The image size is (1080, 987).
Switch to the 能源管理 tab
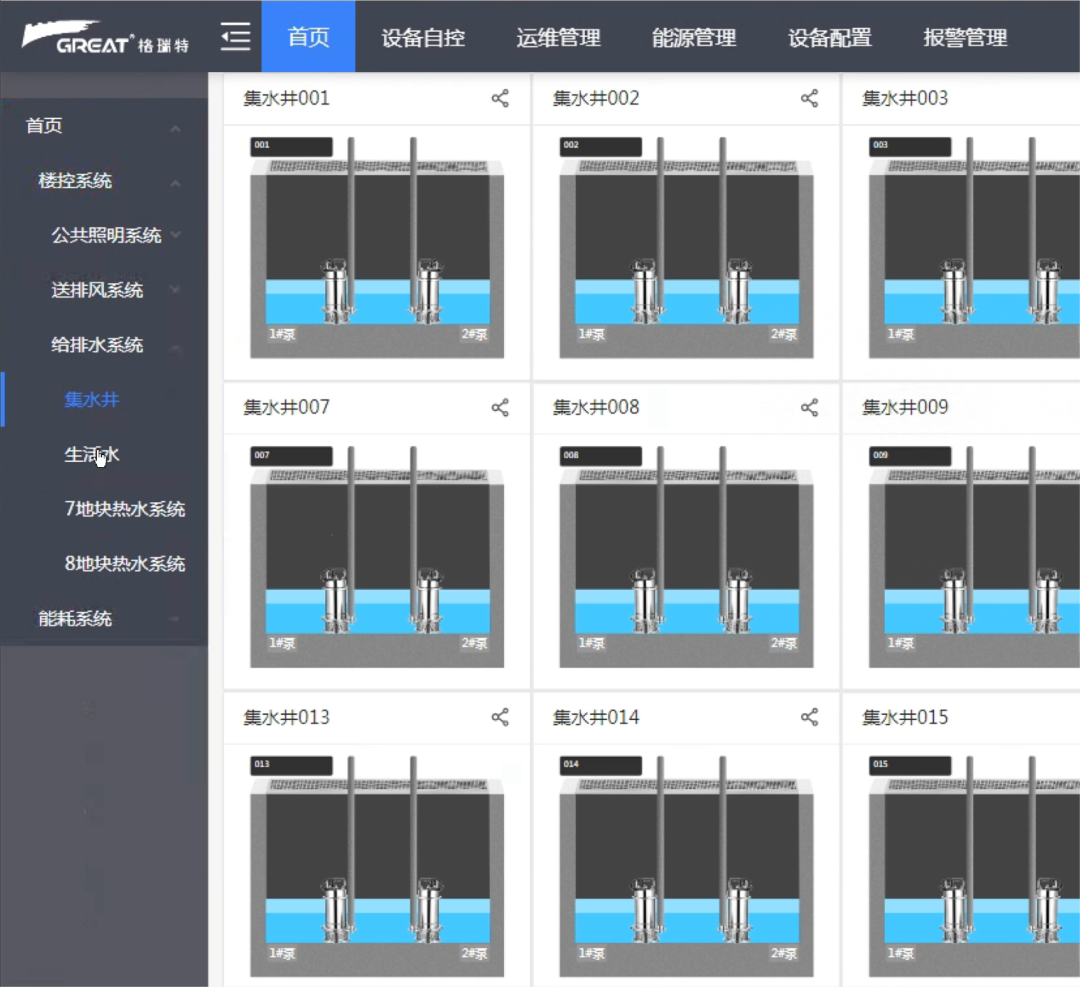pyautogui.click(x=694, y=38)
